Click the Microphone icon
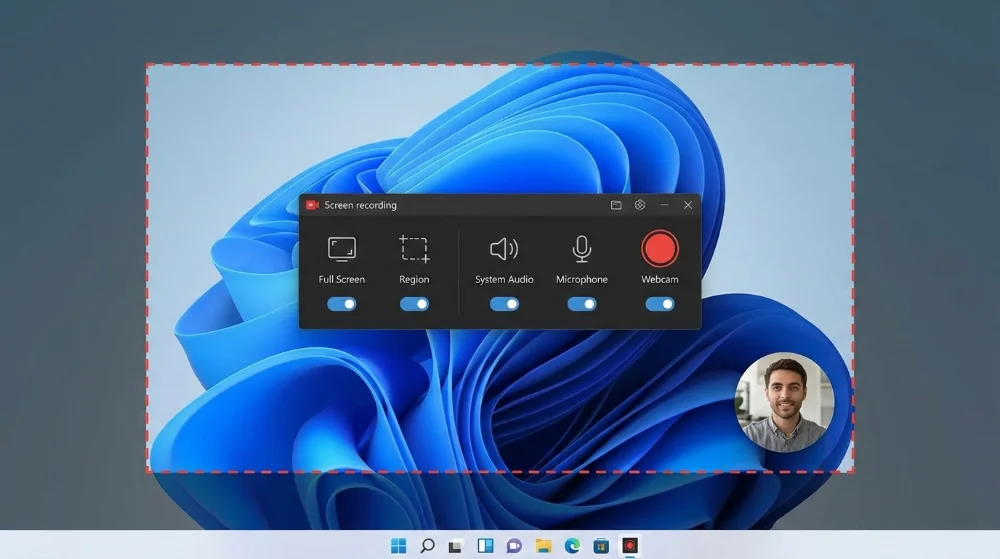 click(581, 248)
